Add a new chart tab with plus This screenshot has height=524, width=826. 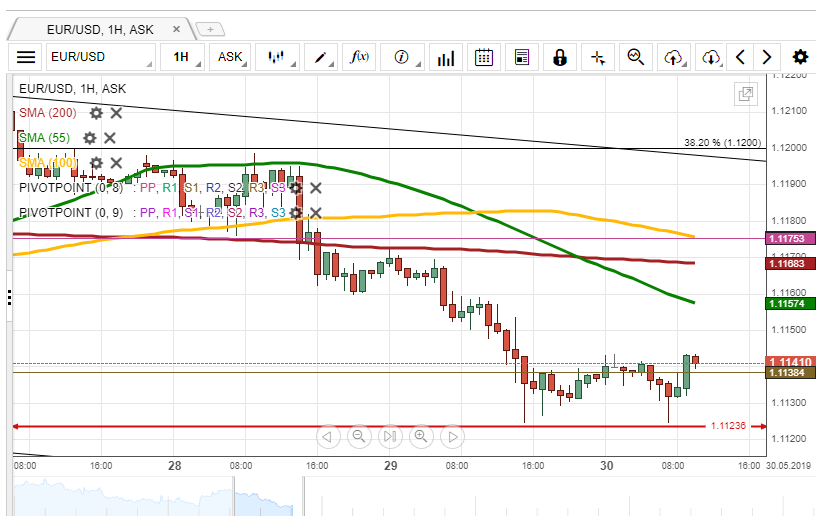(x=210, y=29)
